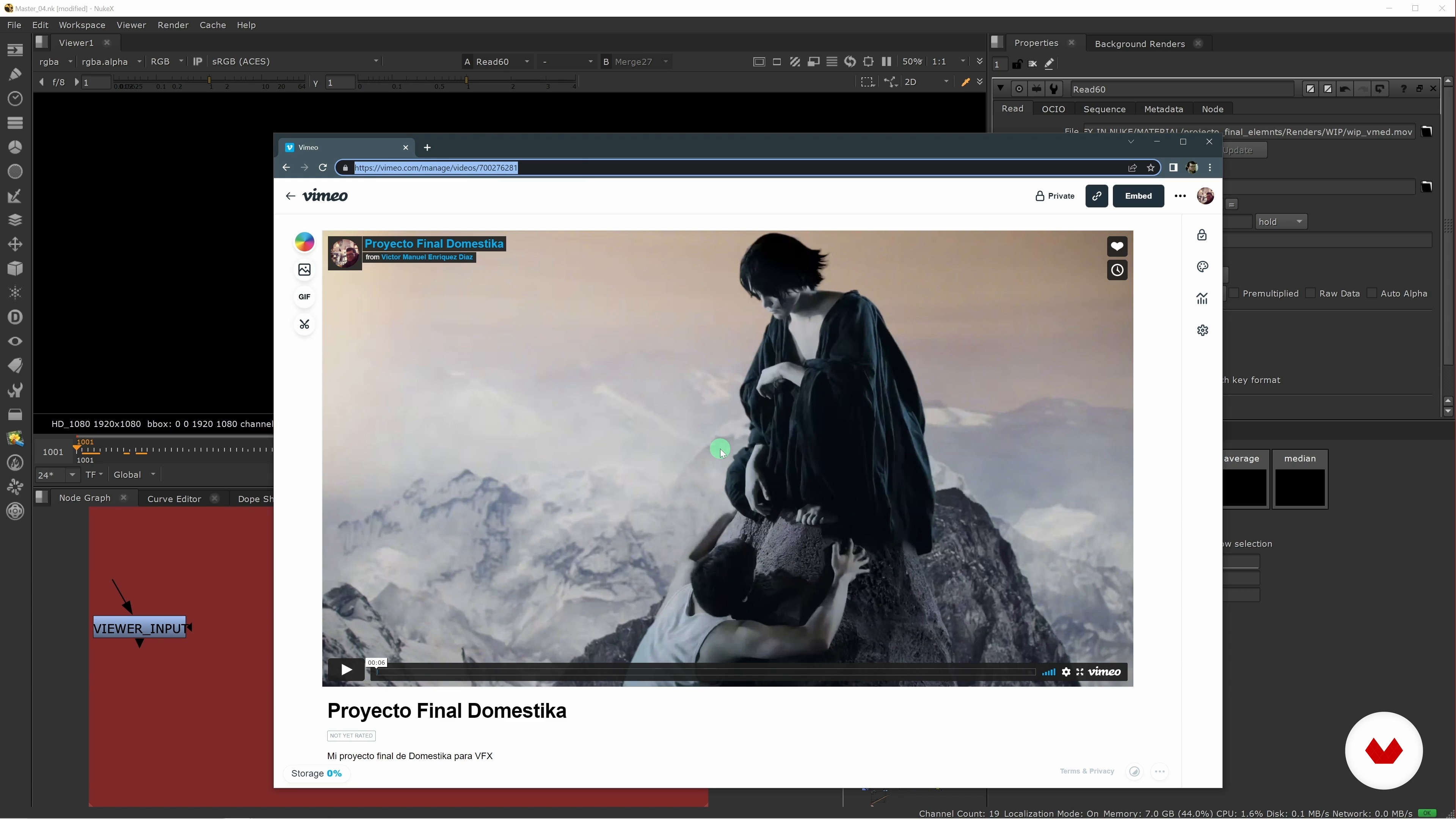Open the Workspace menu
The width and height of the screenshot is (1456, 819).
82,25
